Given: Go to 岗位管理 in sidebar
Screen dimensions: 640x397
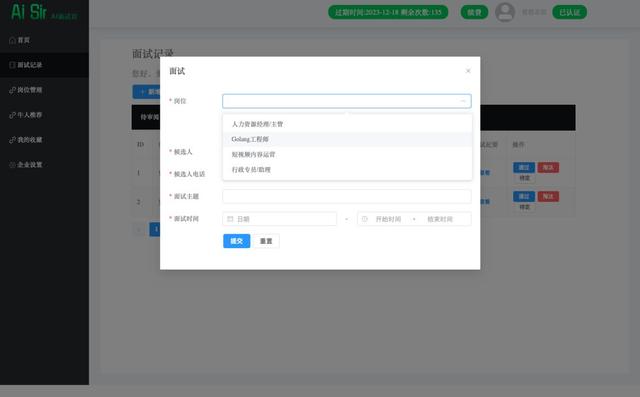Looking at the screenshot, I should (44, 90).
